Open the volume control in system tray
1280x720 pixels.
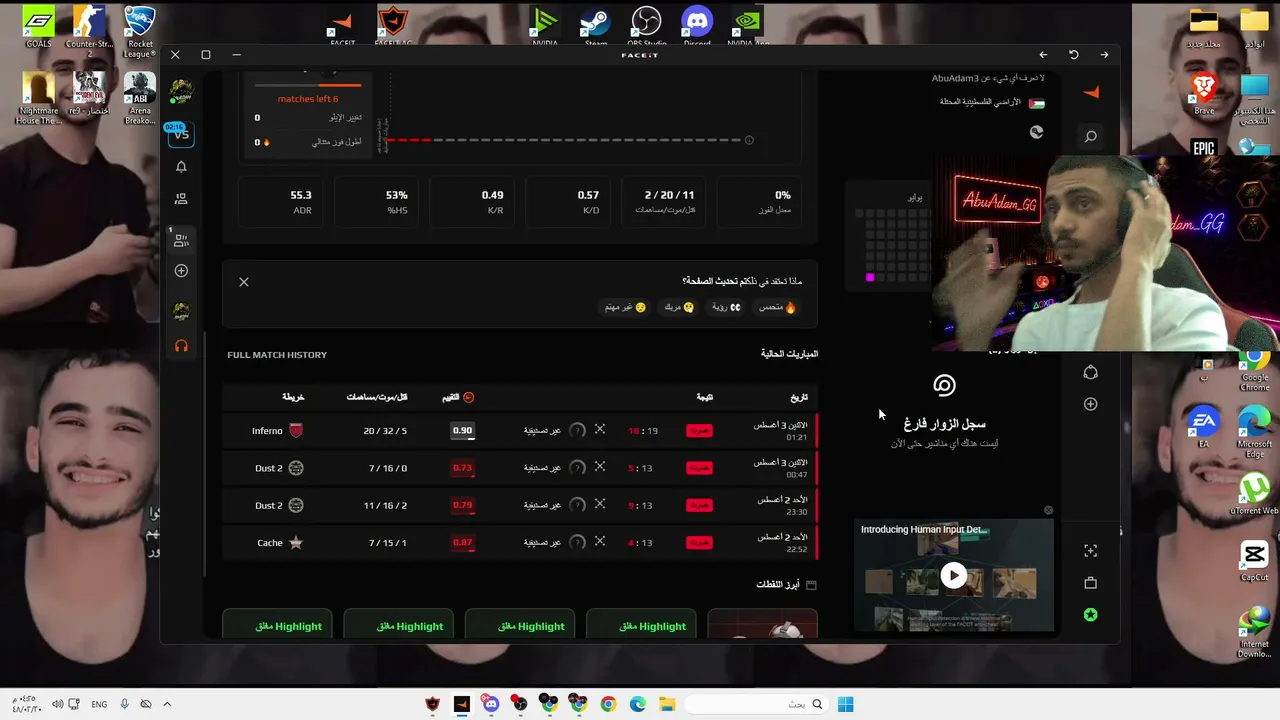57,704
